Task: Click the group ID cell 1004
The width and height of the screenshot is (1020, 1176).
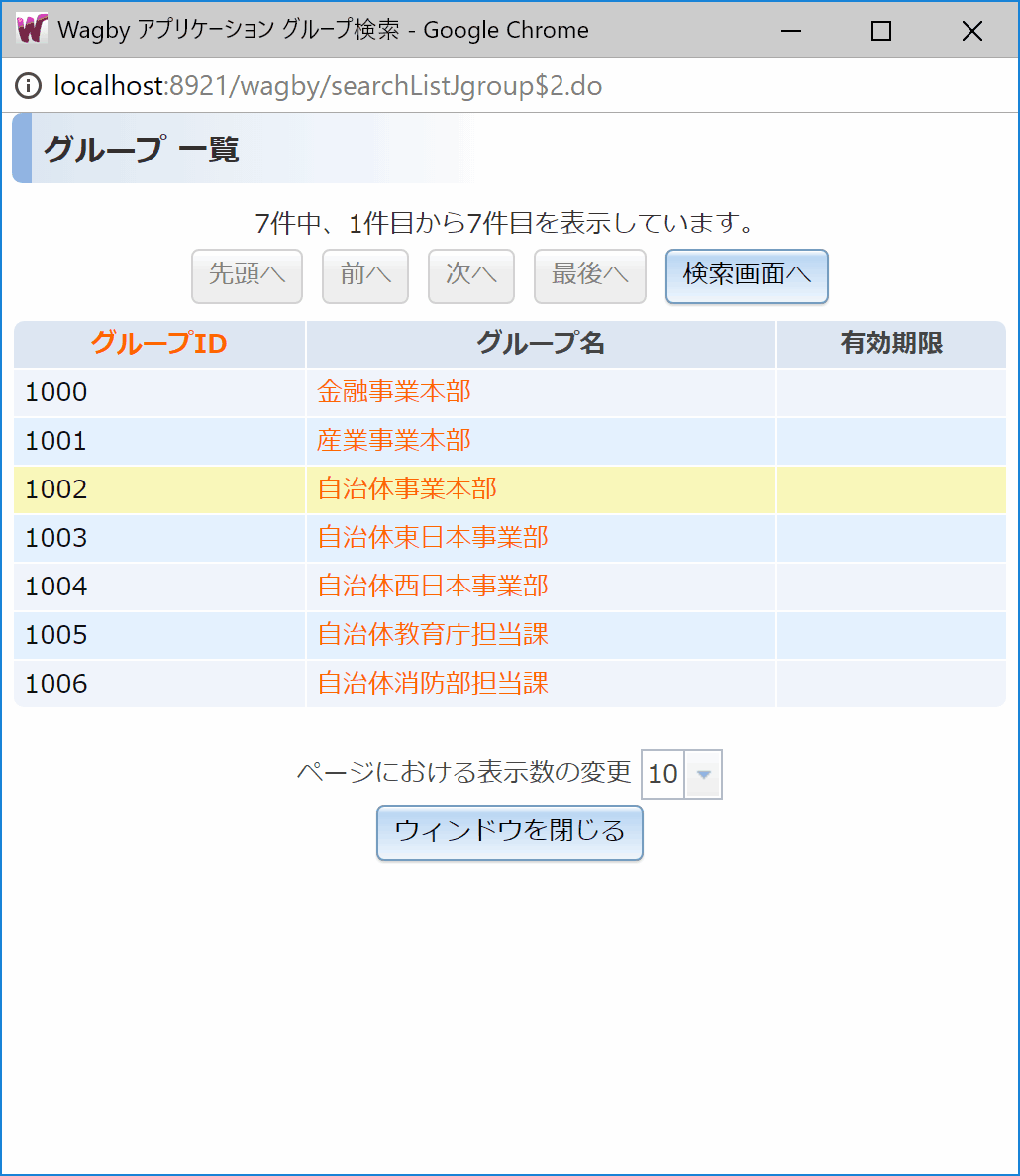Action: coord(159,587)
